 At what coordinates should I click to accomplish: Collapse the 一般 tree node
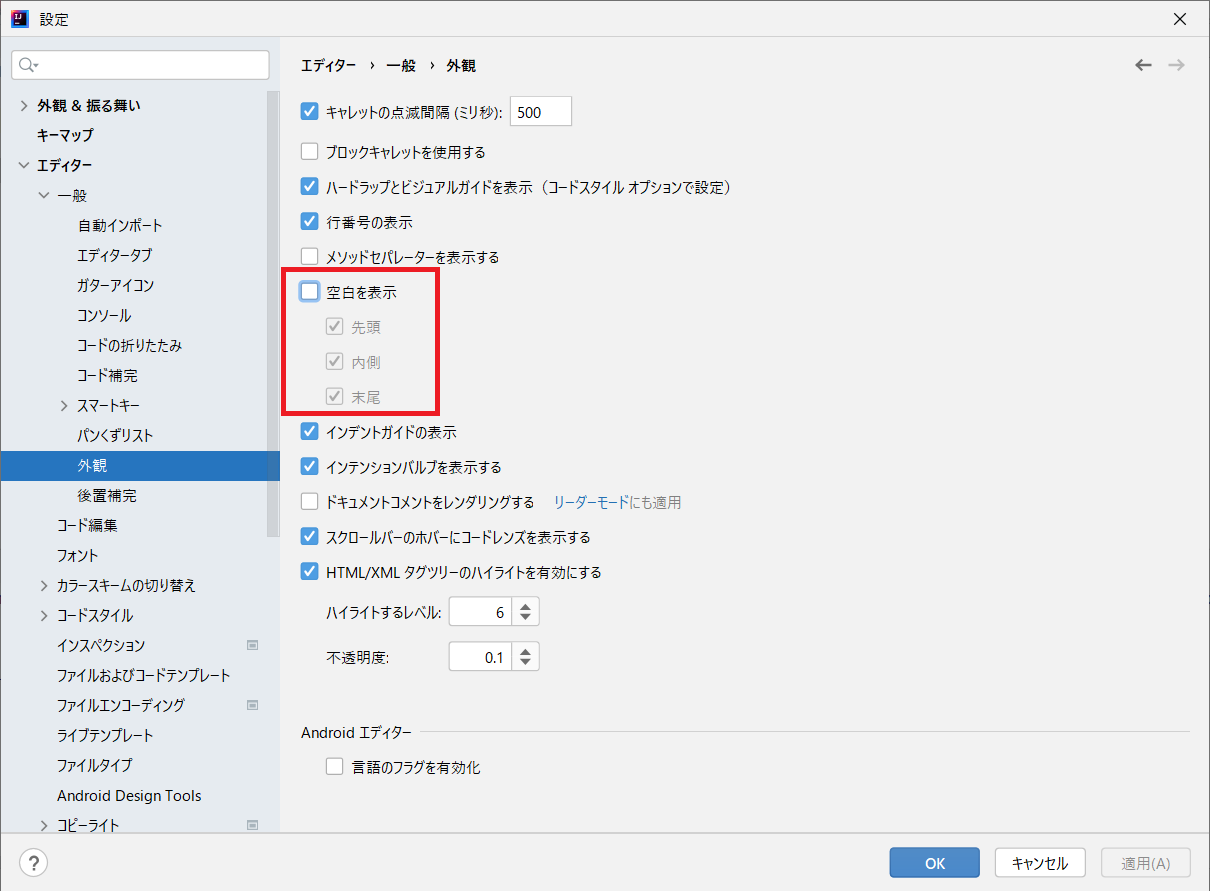tap(44, 195)
